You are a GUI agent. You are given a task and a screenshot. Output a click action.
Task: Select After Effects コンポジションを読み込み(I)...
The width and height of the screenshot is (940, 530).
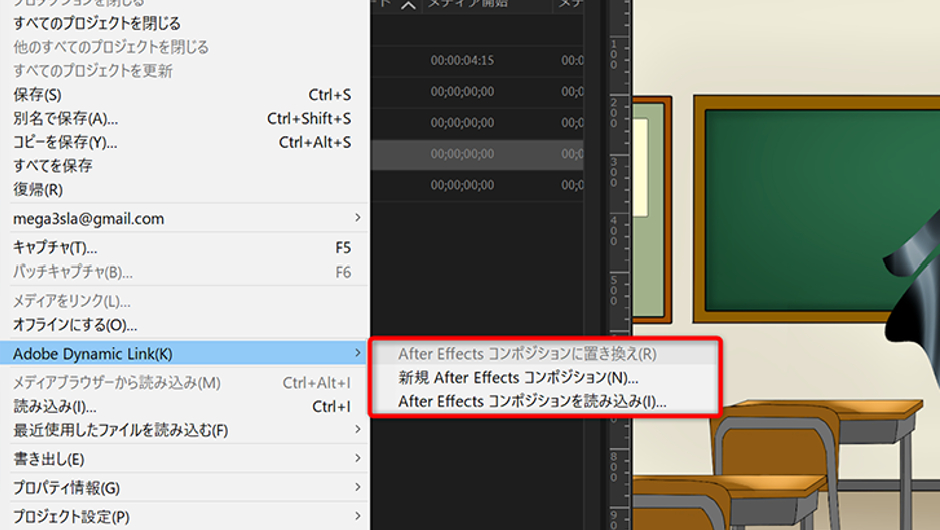[x=545, y=402]
